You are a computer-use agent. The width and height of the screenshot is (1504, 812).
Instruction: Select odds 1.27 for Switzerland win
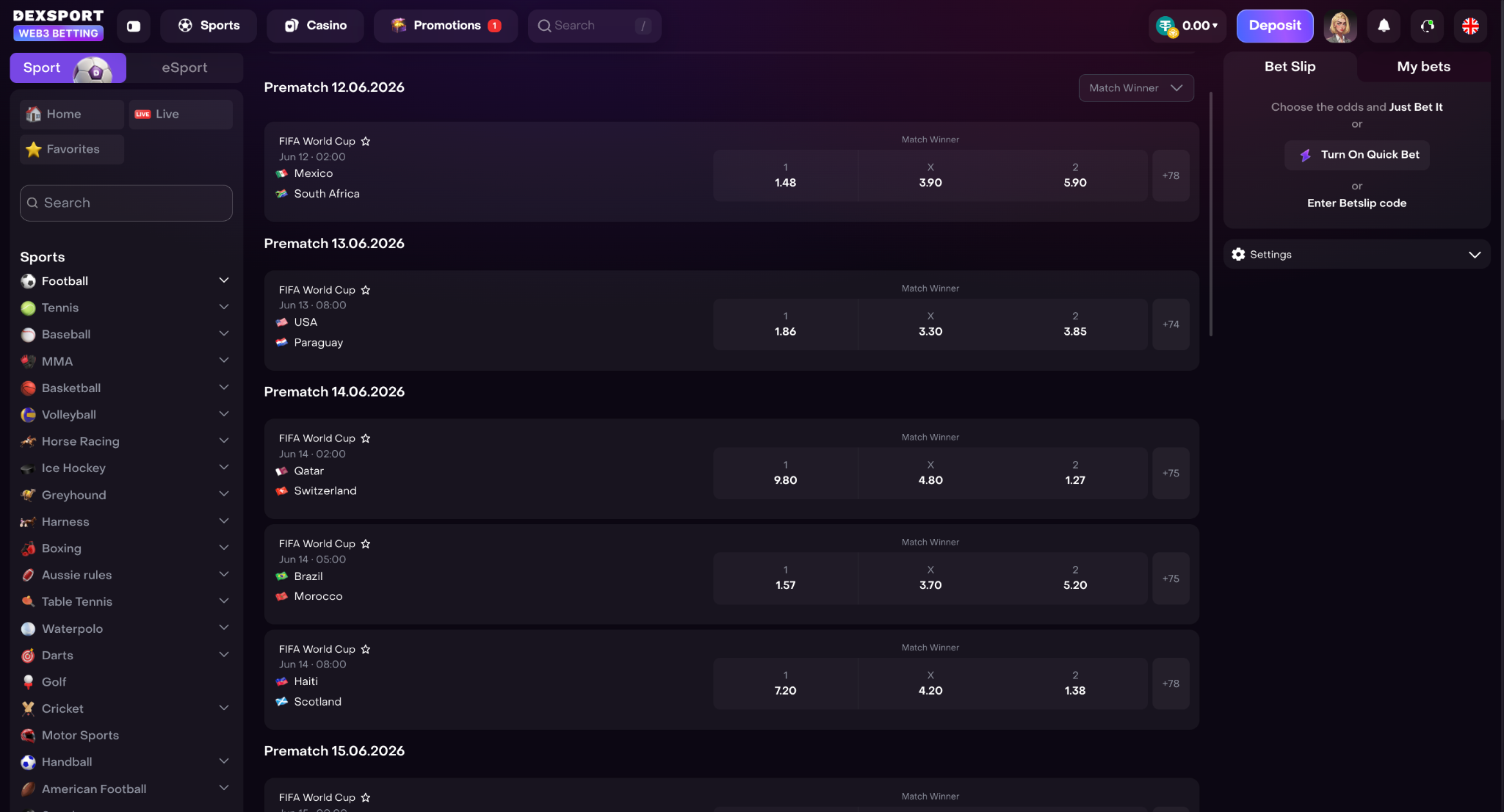(x=1074, y=473)
